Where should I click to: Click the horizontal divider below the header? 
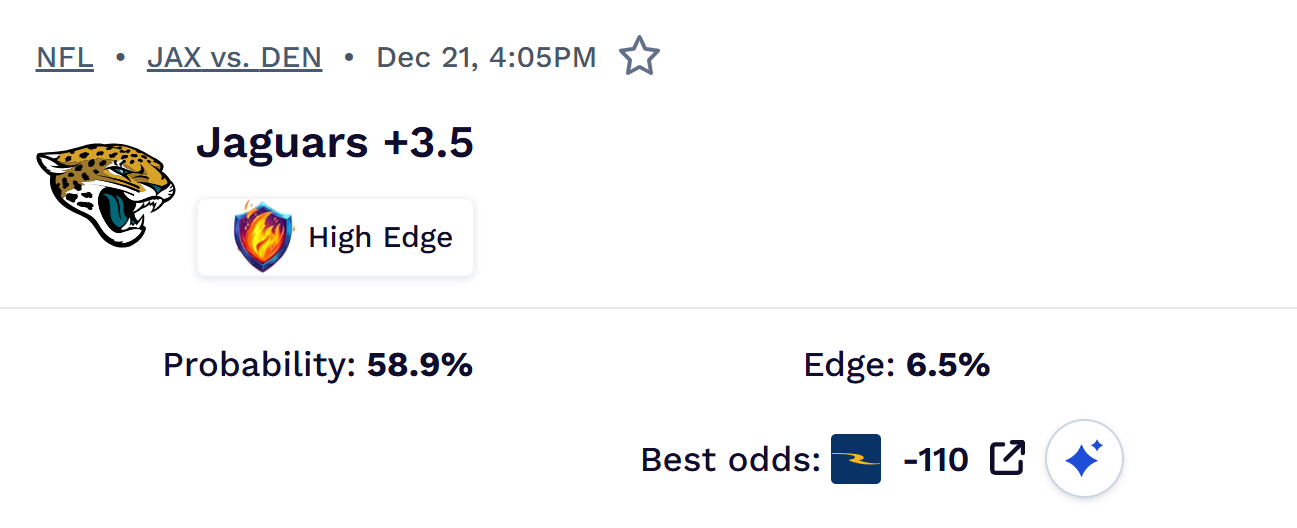pyautogui.click(x=648, y=308)
